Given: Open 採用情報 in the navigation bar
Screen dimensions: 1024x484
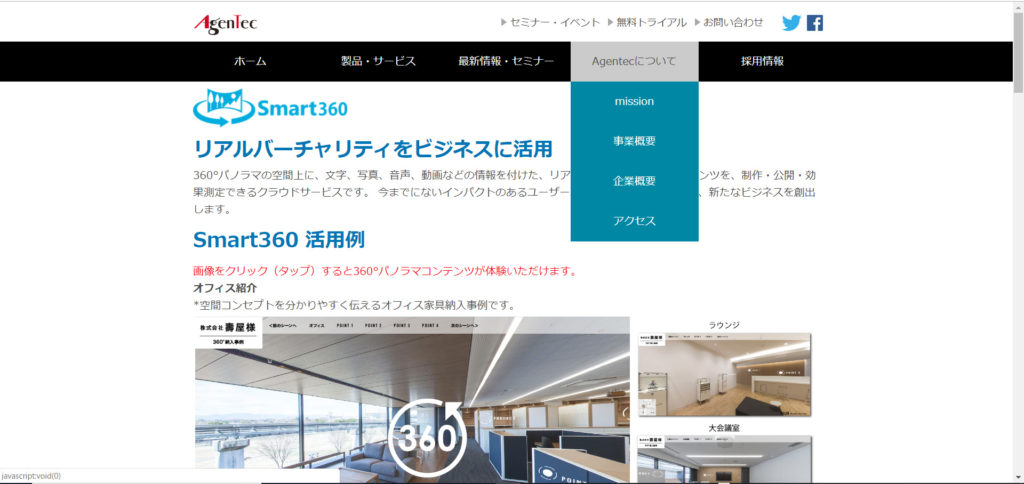Looking at the screenshot, I should point(762,61).
